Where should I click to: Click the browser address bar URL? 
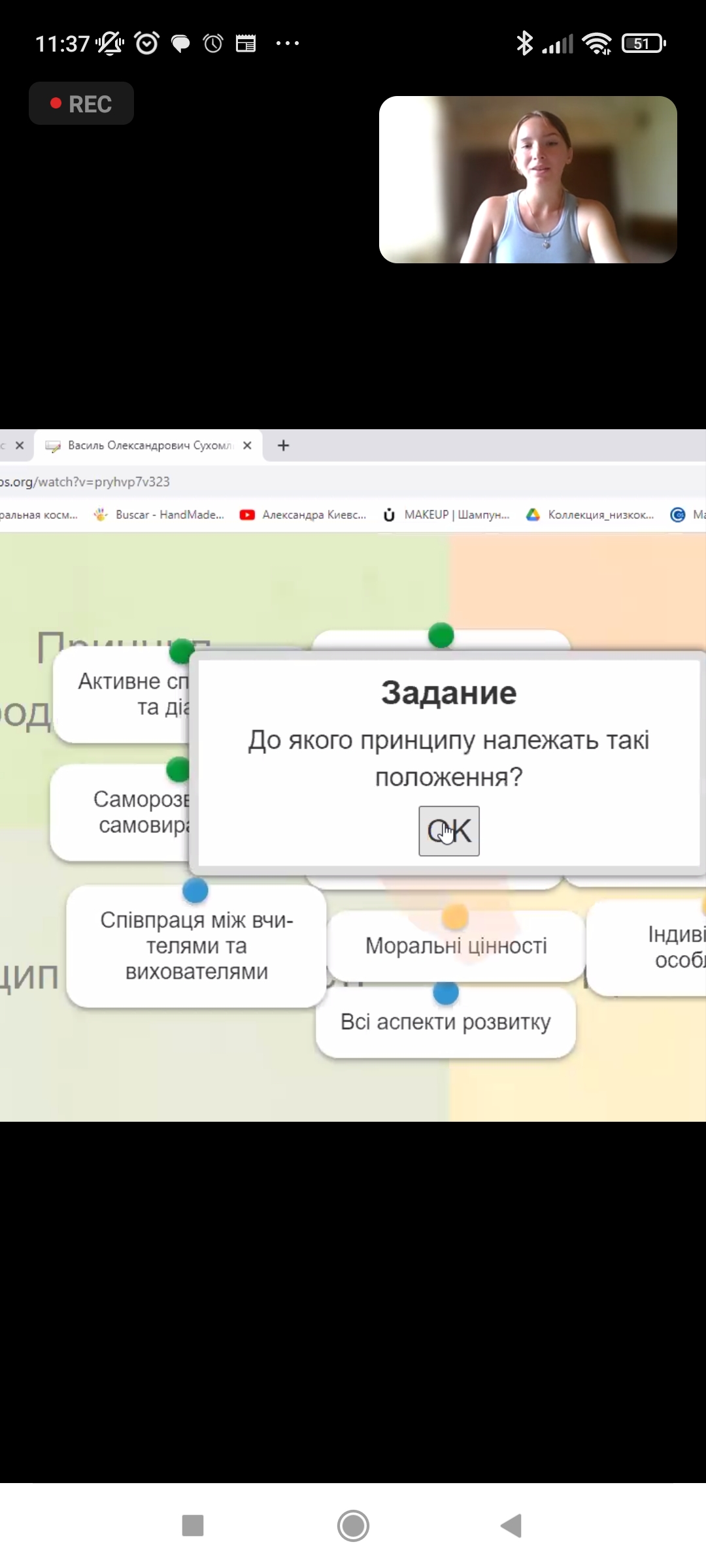85,482
